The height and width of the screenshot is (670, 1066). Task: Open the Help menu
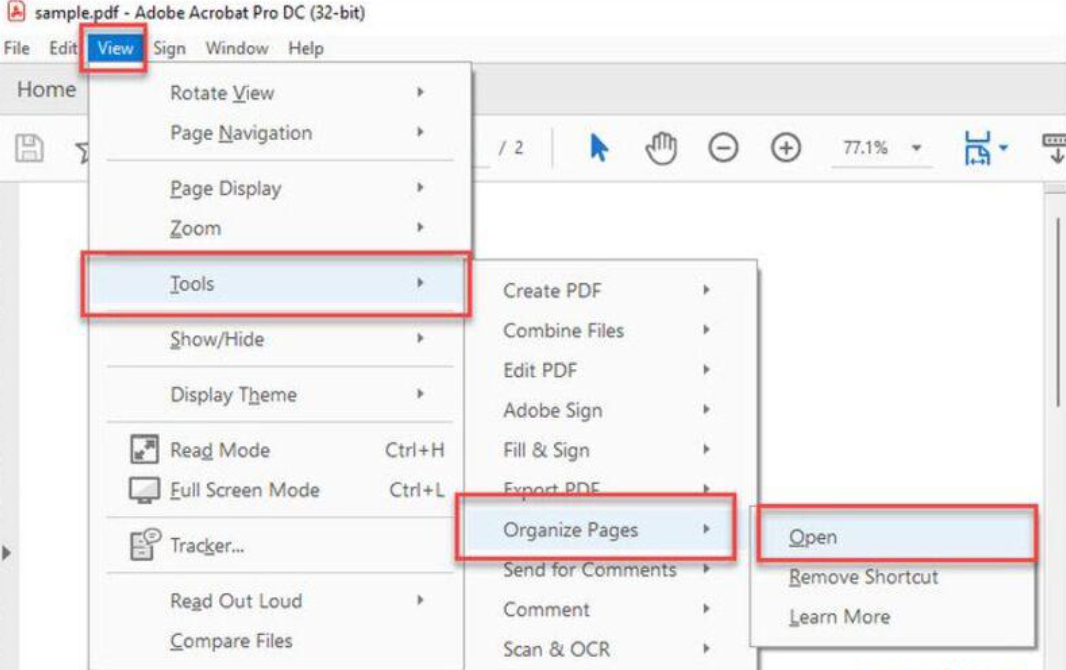click(306, 48)
